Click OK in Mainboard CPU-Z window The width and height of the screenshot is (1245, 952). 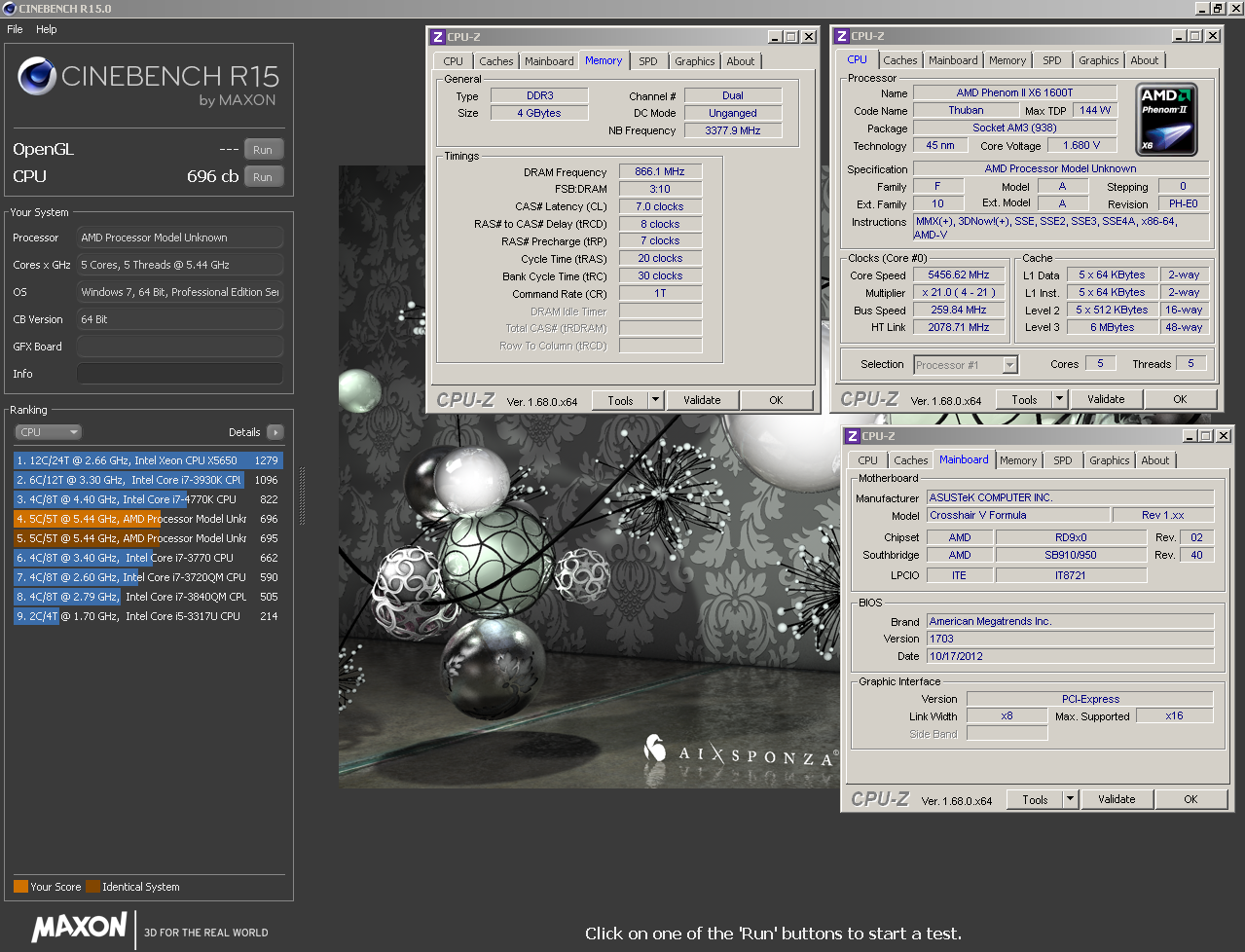point(1190,799)
